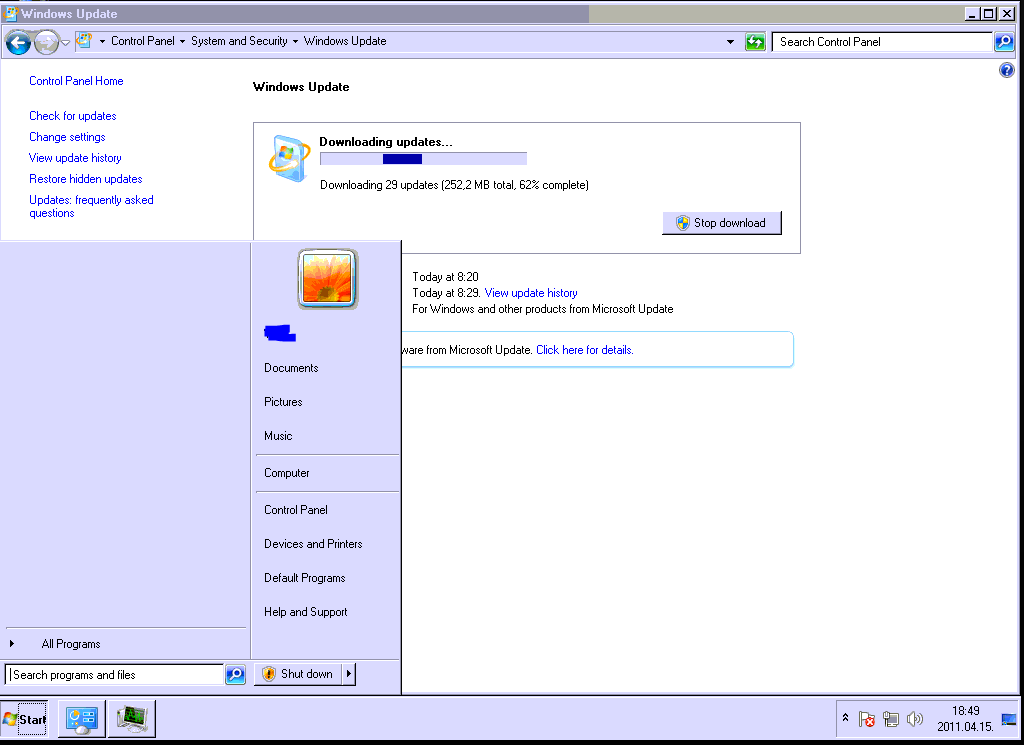Go back with the blue Back arrow
Screen dimensions: 1024x745
[x=18, y=43]
